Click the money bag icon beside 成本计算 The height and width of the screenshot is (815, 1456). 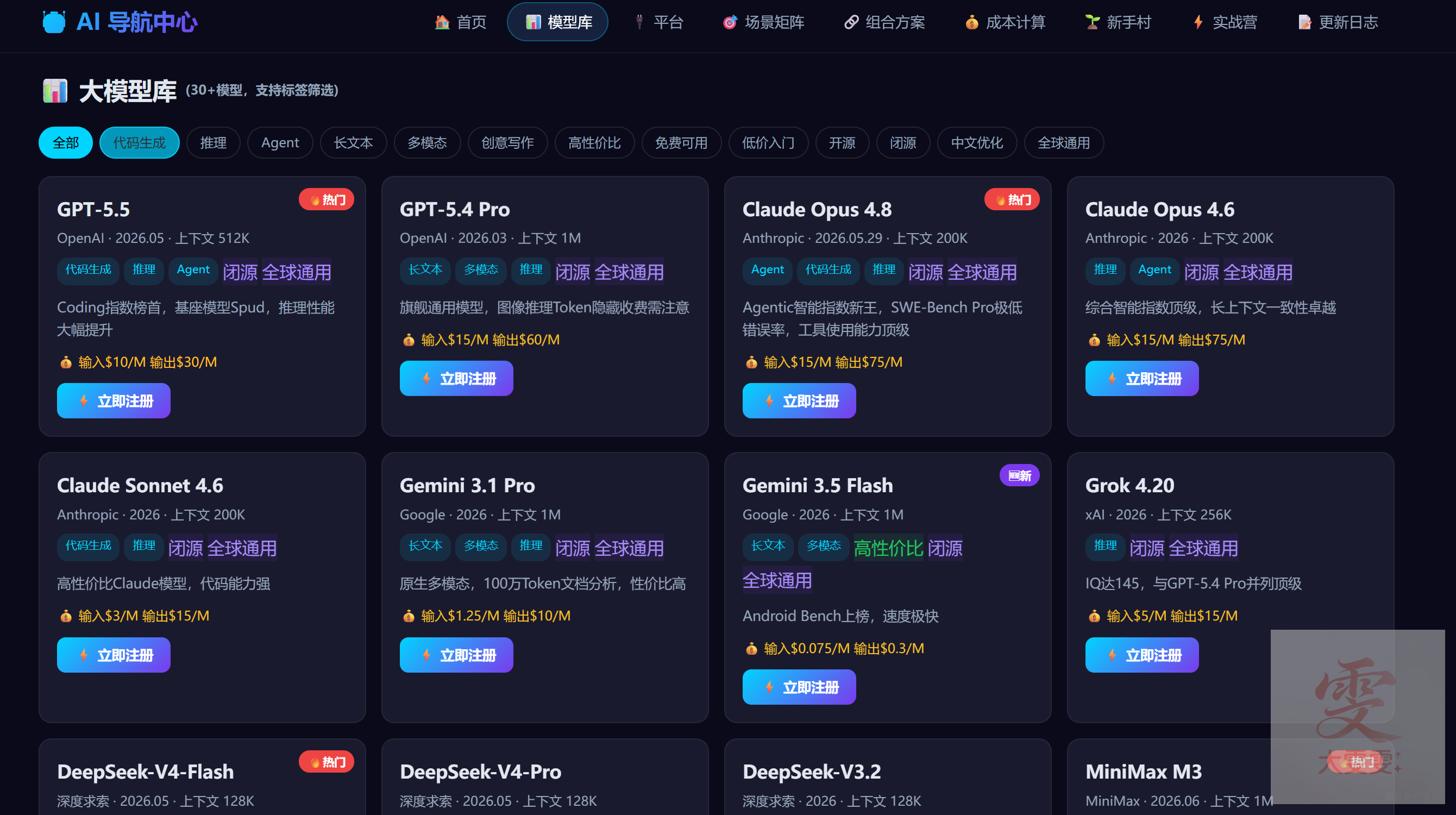click(x=971, y=22)
